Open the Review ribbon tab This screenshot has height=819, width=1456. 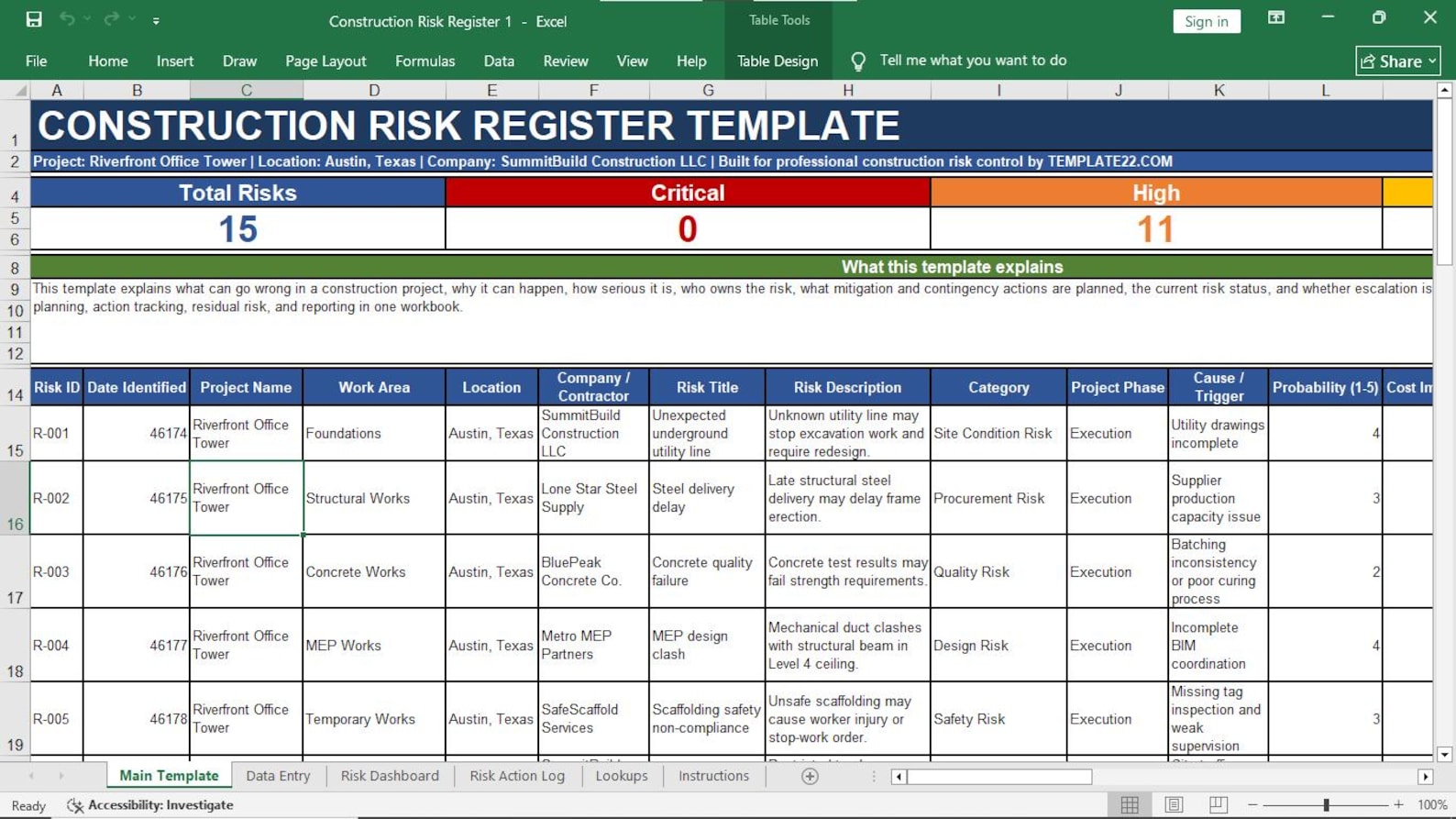pyautogui.click(x=566, y=61)
